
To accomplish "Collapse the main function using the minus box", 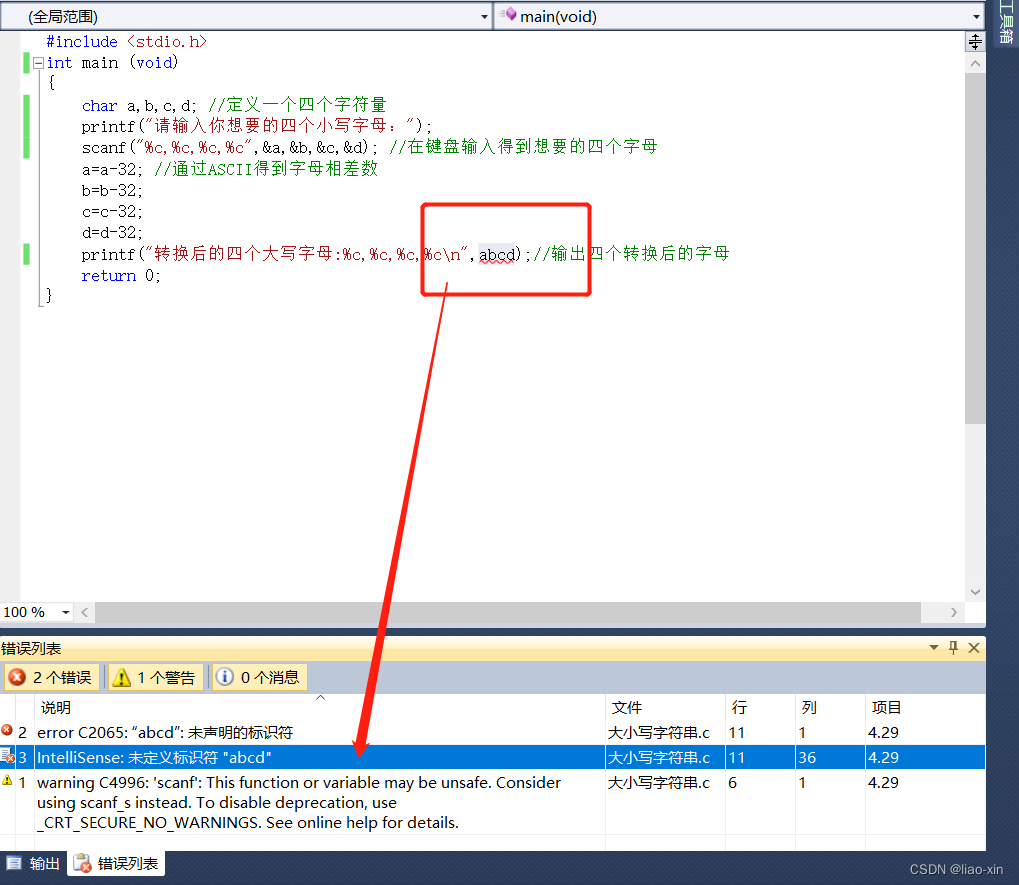I will [36, 62].
